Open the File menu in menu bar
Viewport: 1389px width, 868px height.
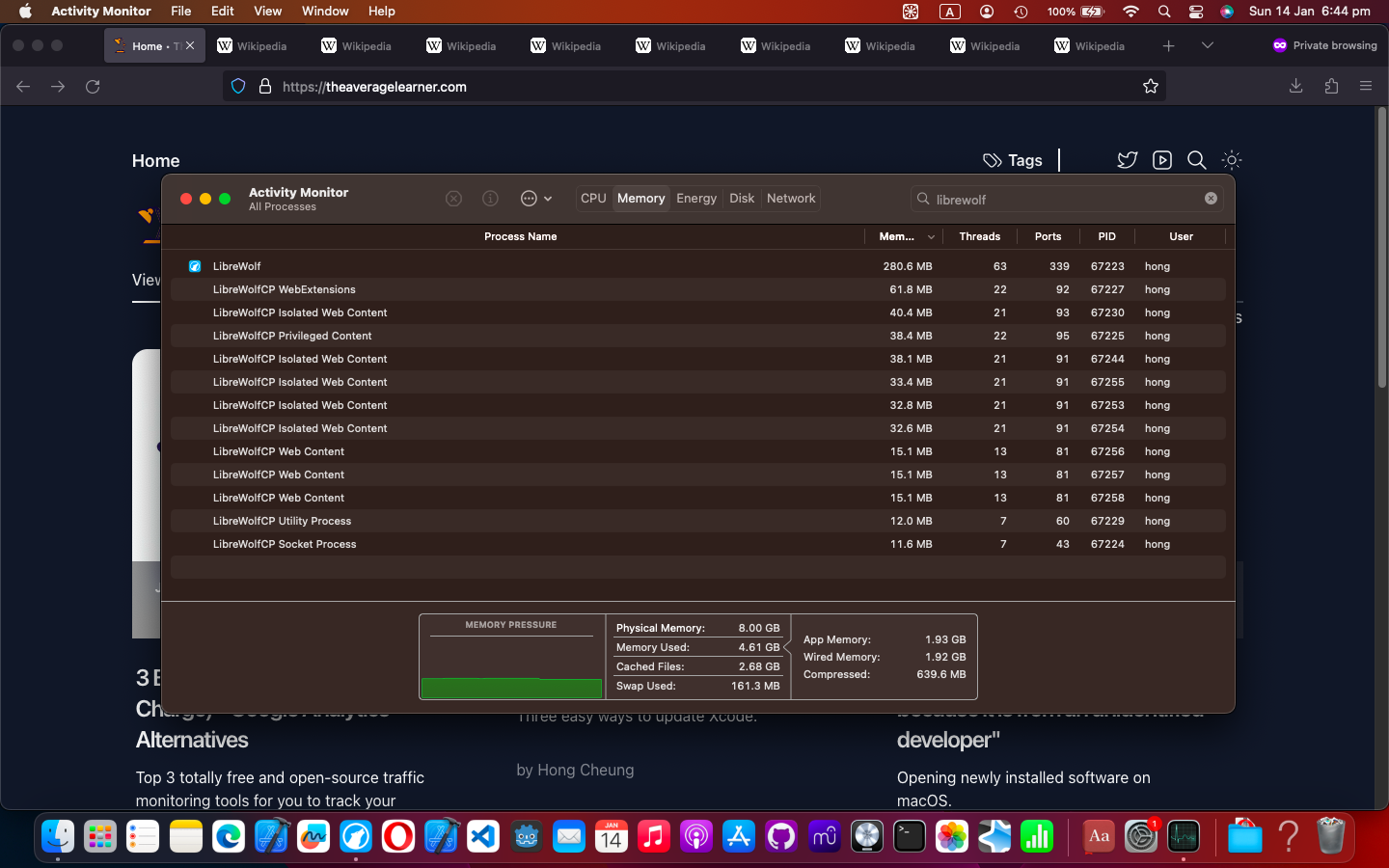180,12
